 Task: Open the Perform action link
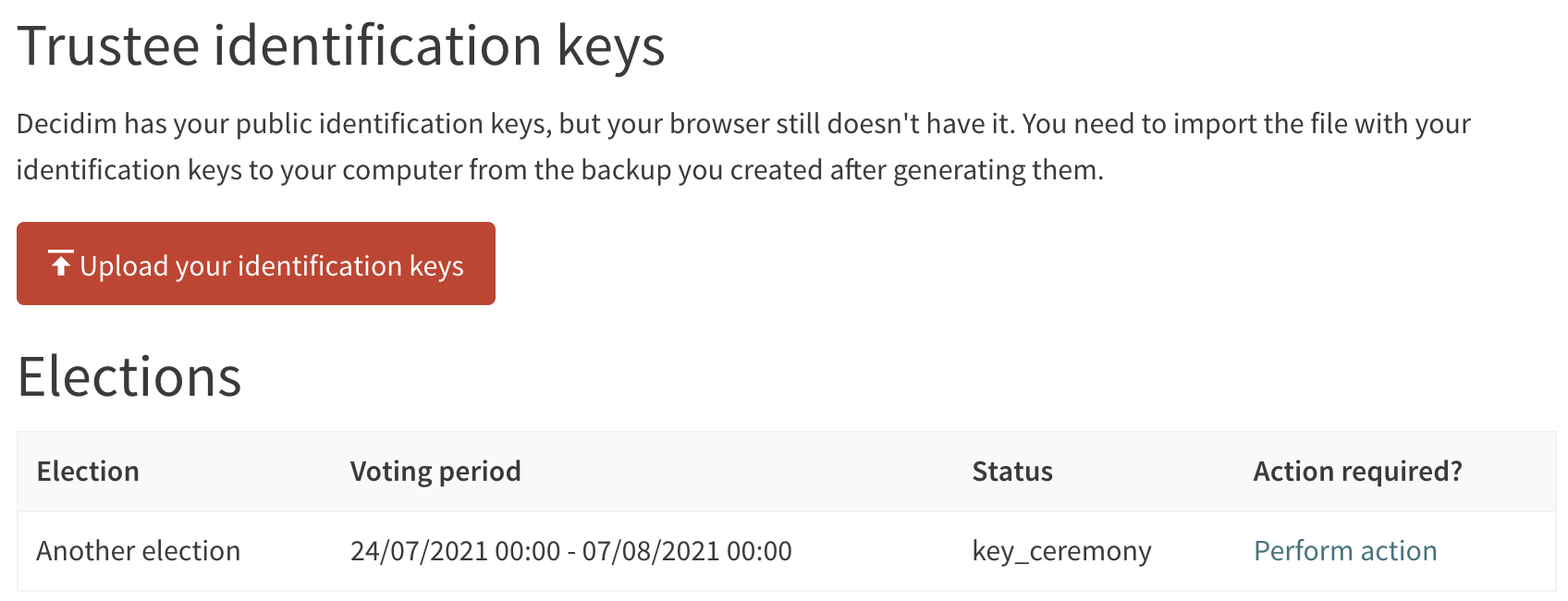point(1345,551)
